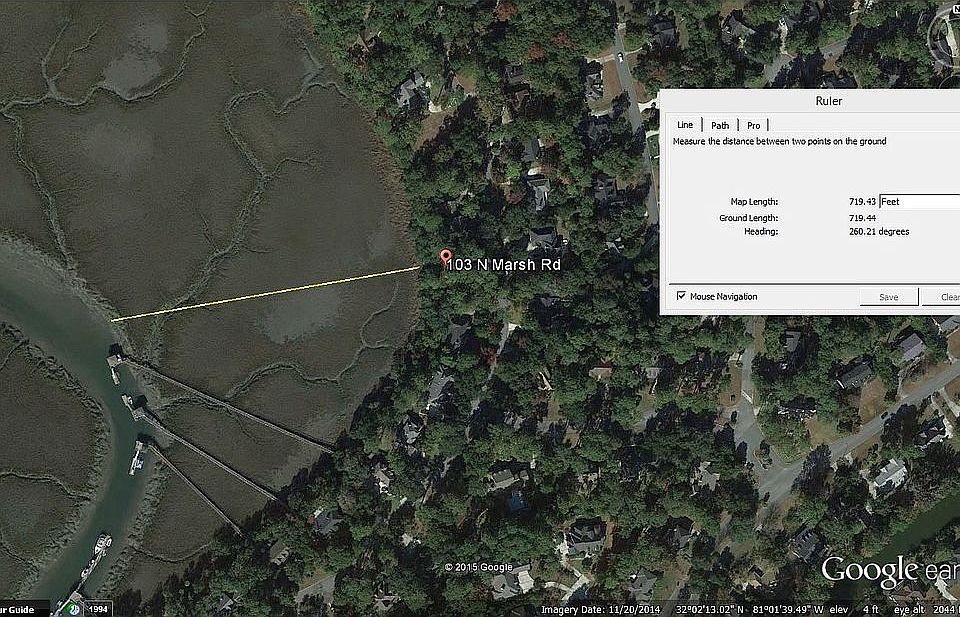Click the 1994 historical imagery year

[98, 610]
